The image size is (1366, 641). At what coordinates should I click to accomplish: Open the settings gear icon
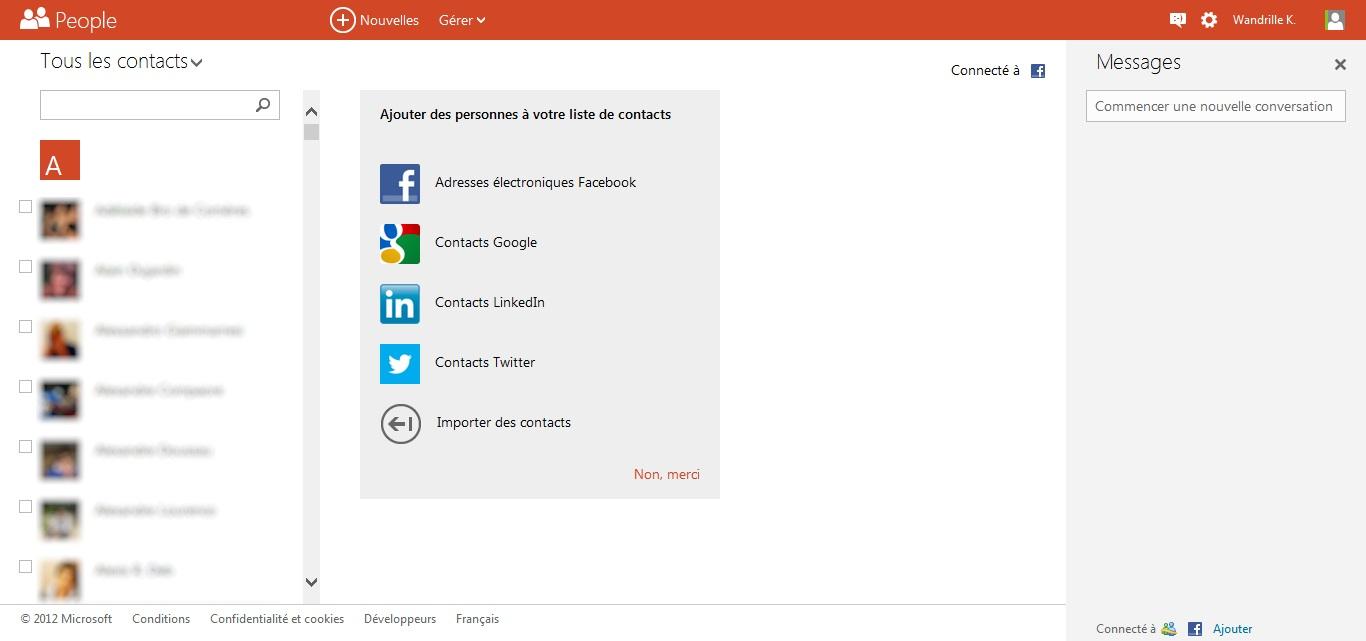pyautogui.click(x=1209, y=20)
